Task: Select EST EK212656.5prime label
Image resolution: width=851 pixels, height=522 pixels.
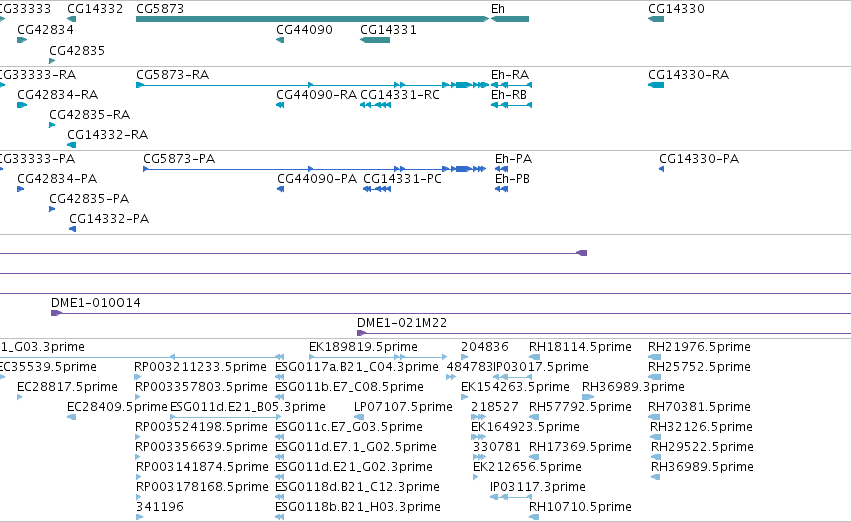Action: pyautogui.click(x=527, y=467)
